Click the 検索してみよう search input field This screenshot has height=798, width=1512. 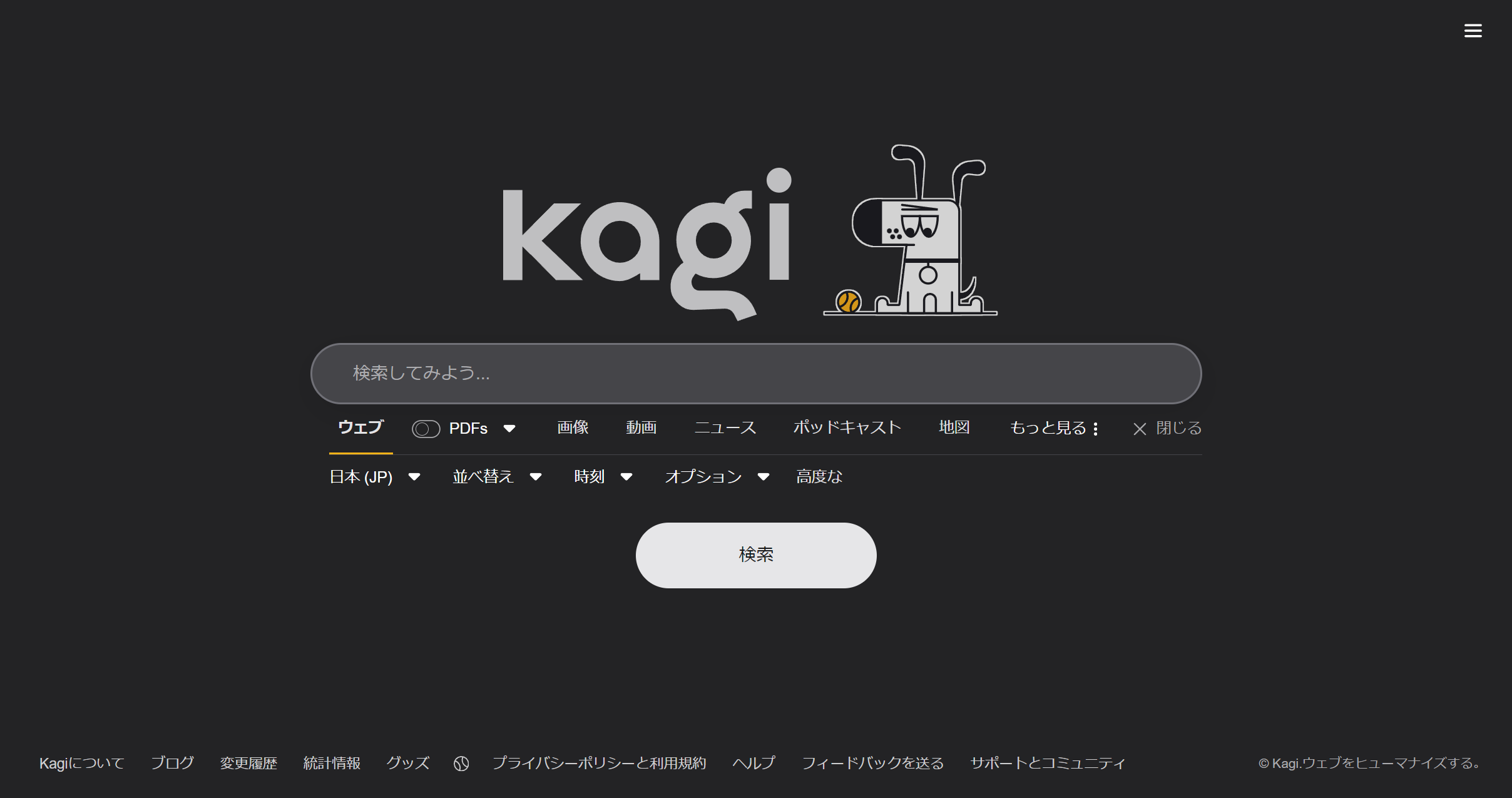(755, 374)
